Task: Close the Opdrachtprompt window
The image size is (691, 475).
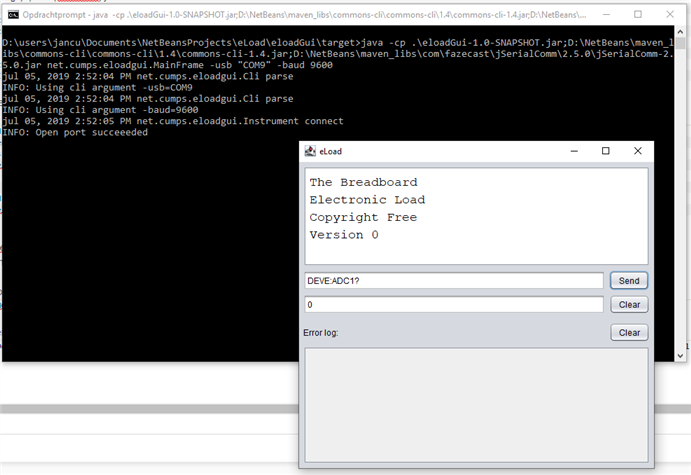Action: (x=670, y=15)
